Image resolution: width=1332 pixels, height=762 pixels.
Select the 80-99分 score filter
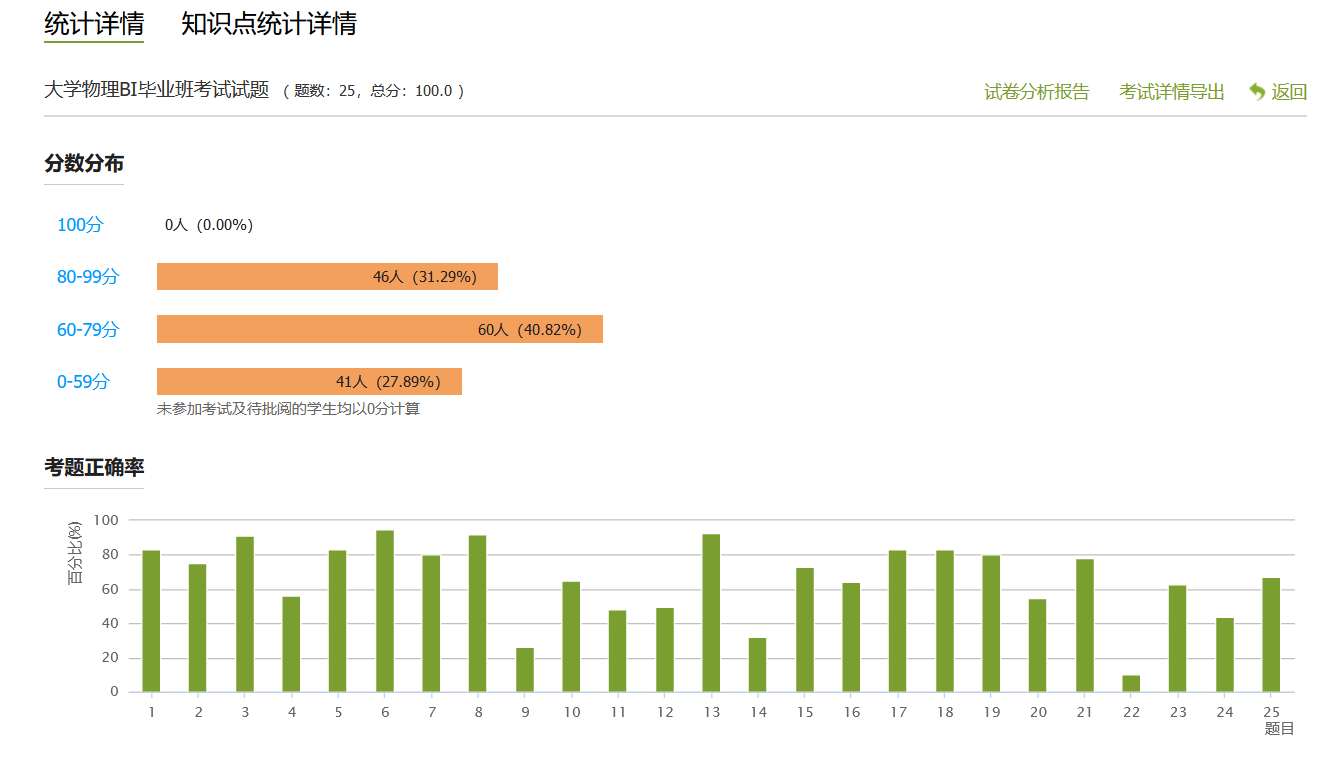[85, 277]
